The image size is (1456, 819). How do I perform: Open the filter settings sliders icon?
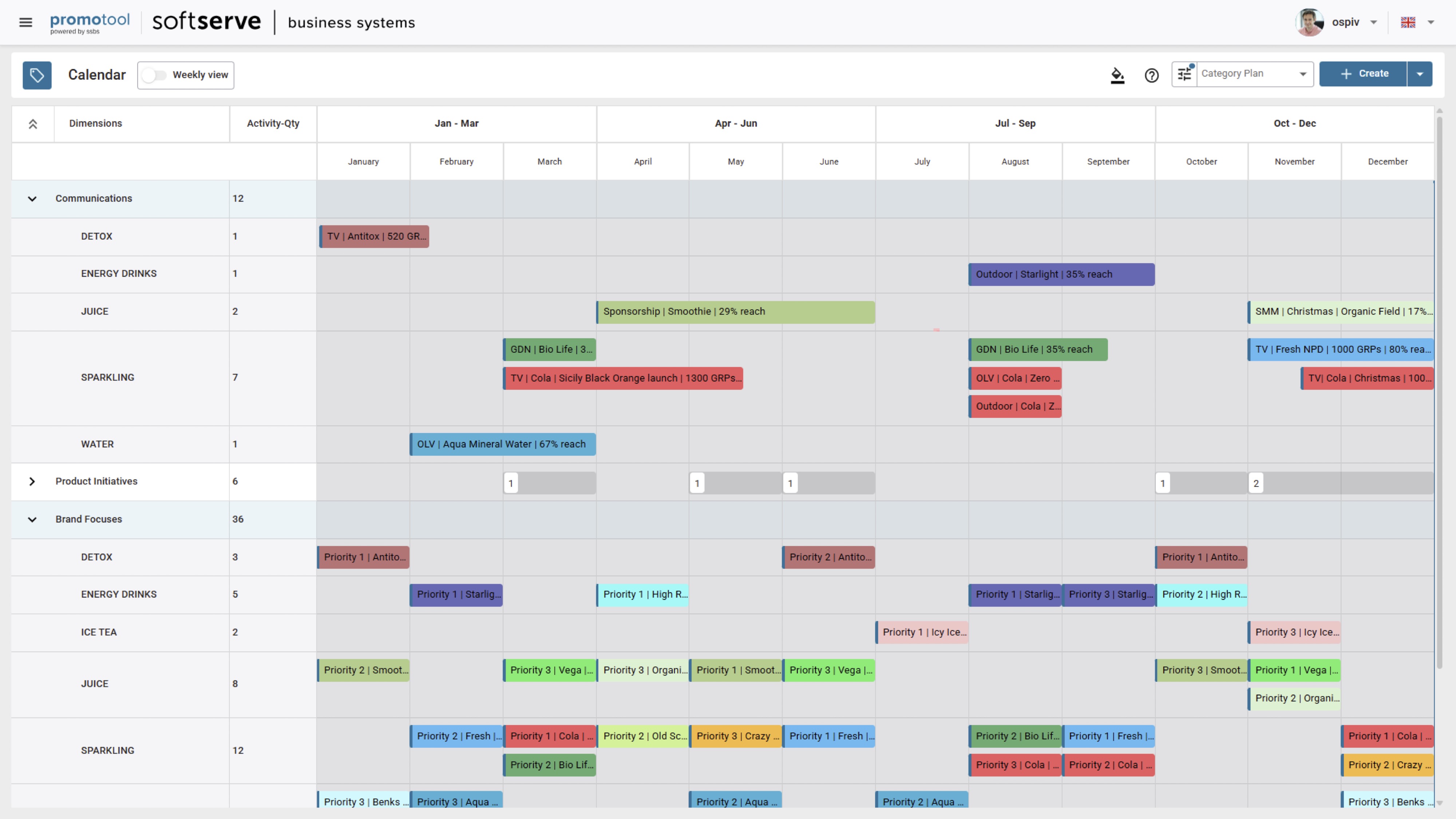point(1185,74)
